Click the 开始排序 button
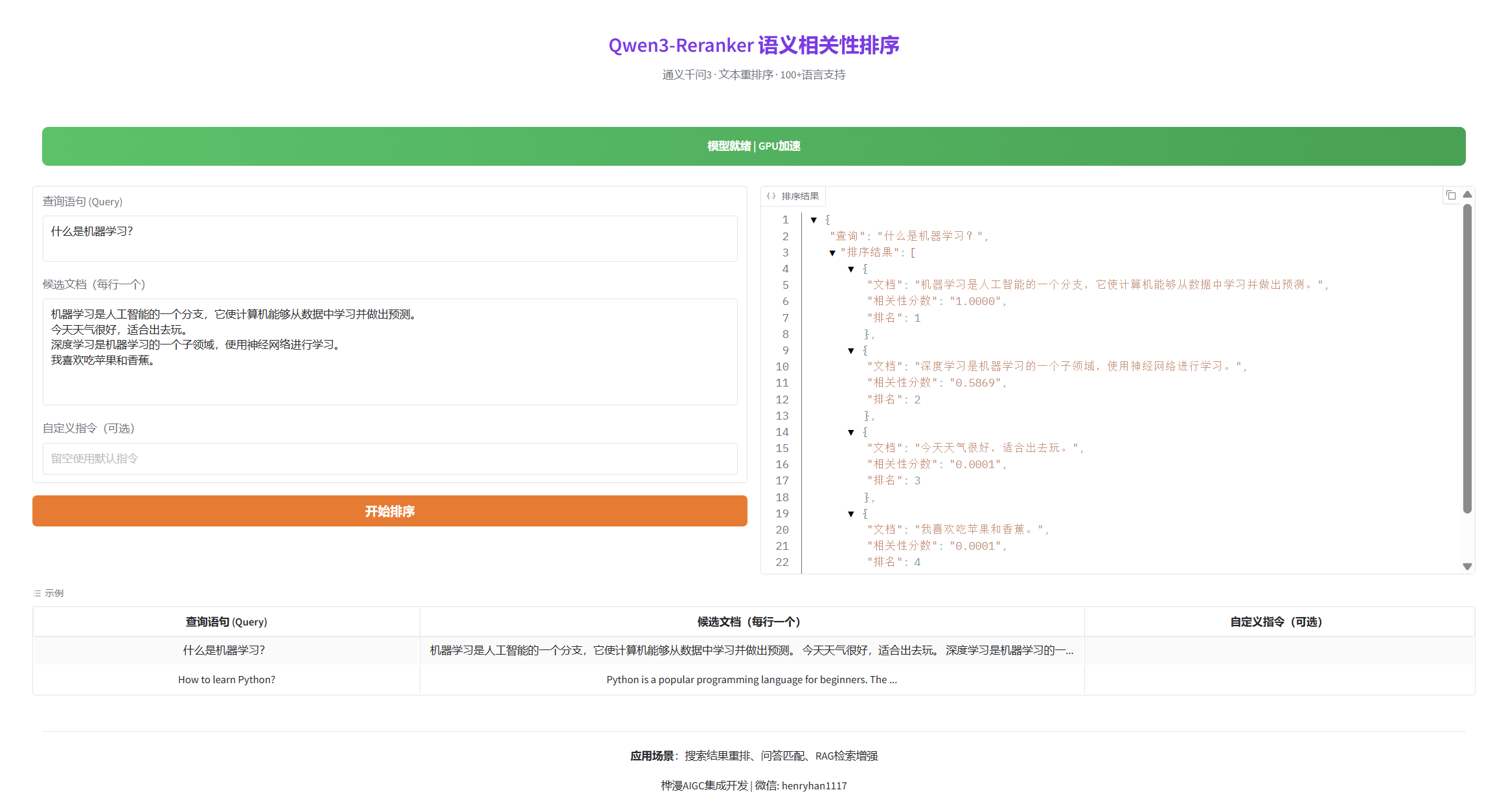This screenshot has width=1506, height=812. (x=390, y=511)
